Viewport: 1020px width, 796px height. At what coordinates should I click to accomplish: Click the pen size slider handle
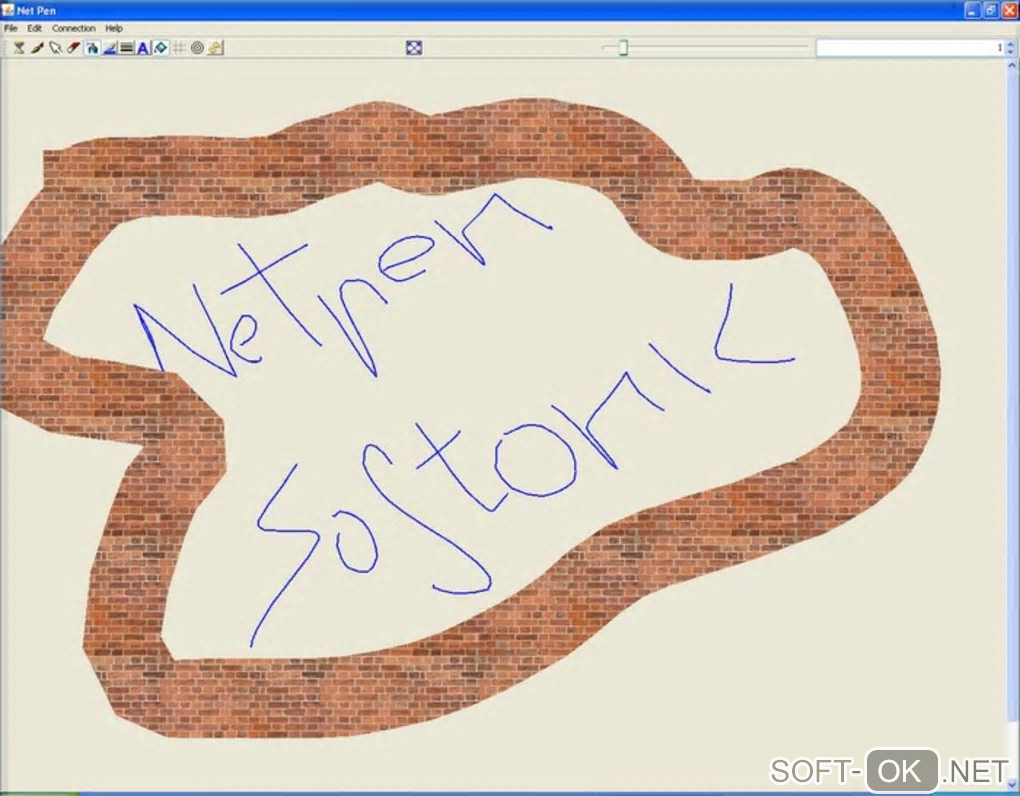(x=623, y=47)
